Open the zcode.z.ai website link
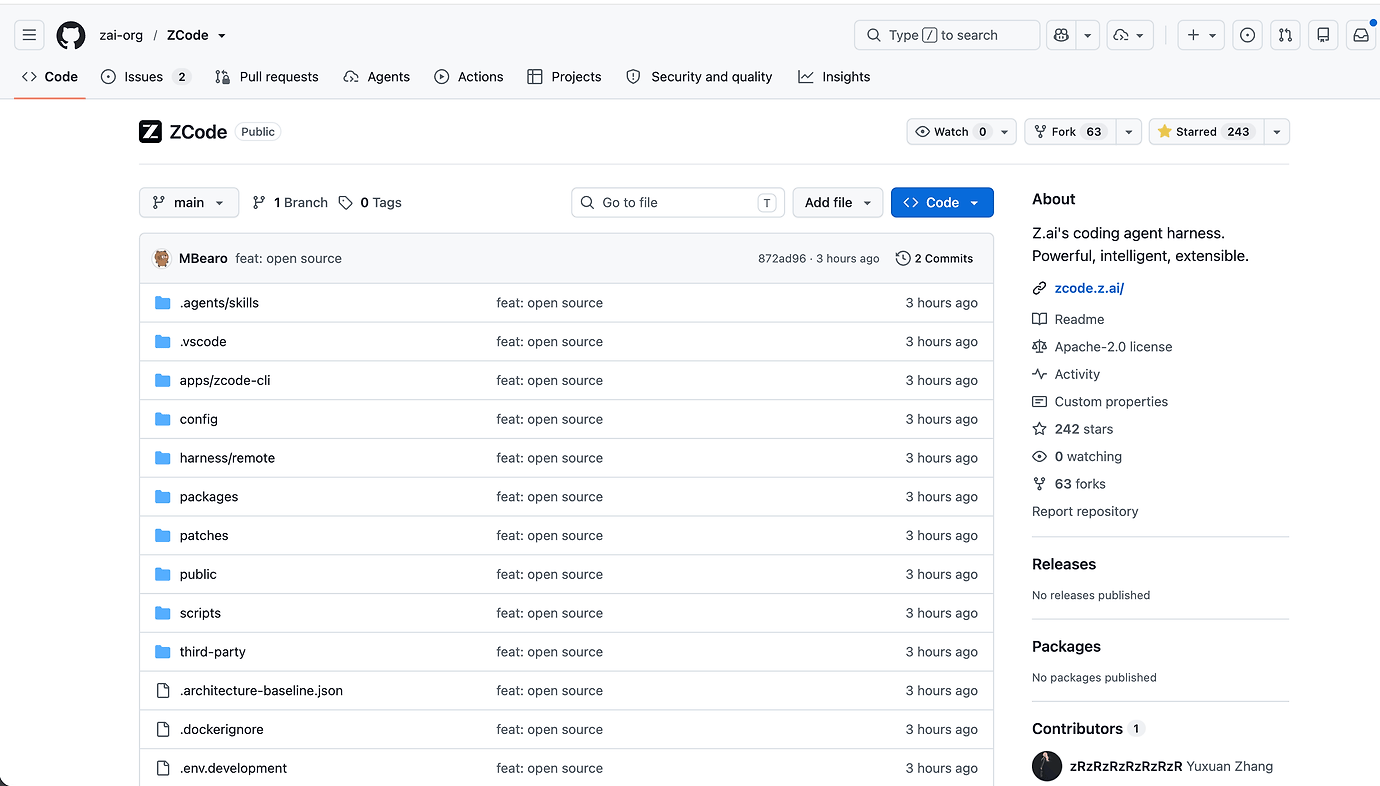1380x786 pixels. pos(1089,288)
